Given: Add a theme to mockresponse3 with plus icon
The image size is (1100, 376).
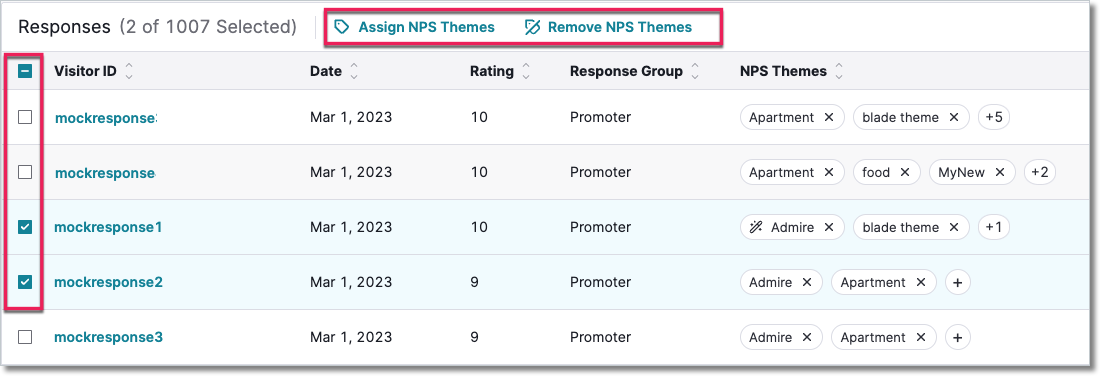Looking at the screenshot, I should [x=958, y=337].
